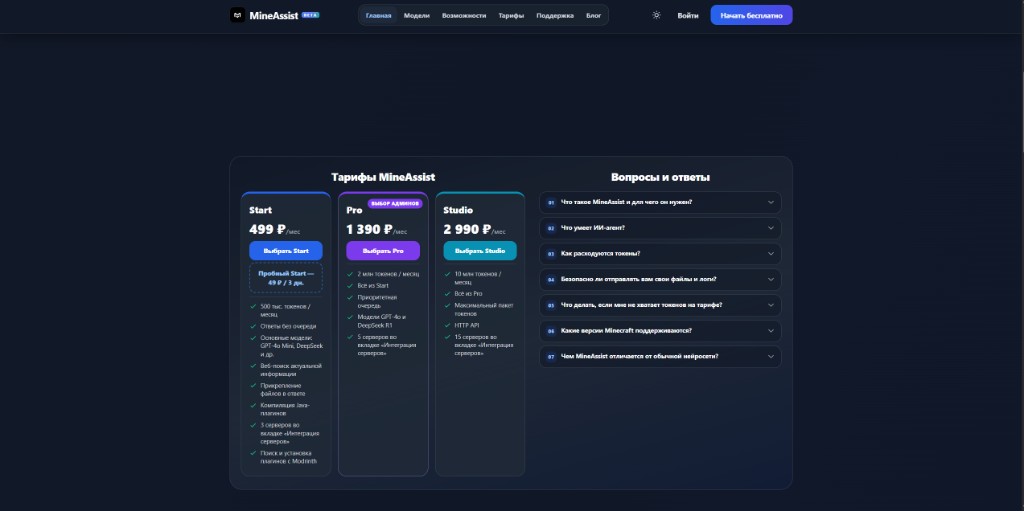Click the Пробный Start 49 ₽ trial box
1024x511 pixels.
tap(286, 278)
